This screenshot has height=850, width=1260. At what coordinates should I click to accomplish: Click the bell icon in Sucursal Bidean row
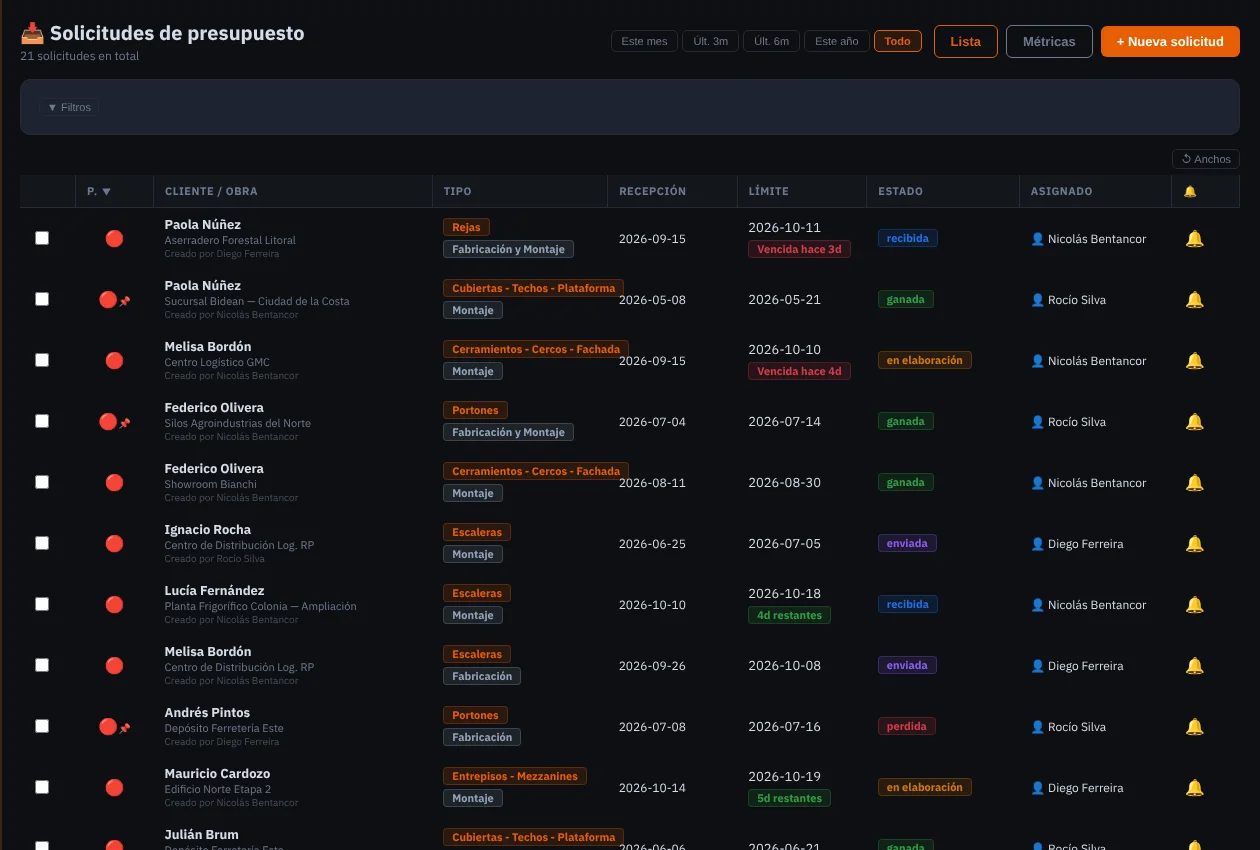(1194, 300)
